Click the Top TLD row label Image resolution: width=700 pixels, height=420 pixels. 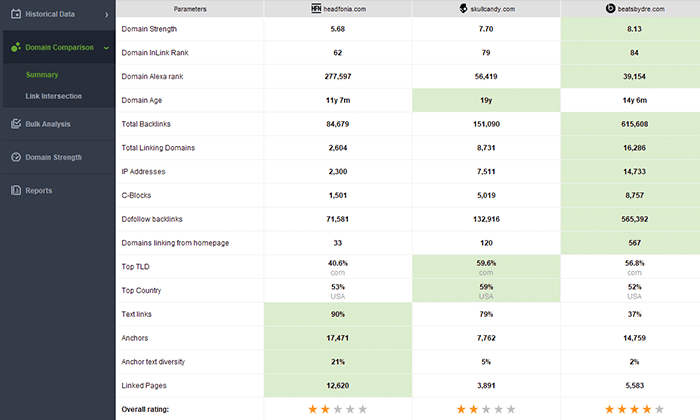[x=135, y=266]
